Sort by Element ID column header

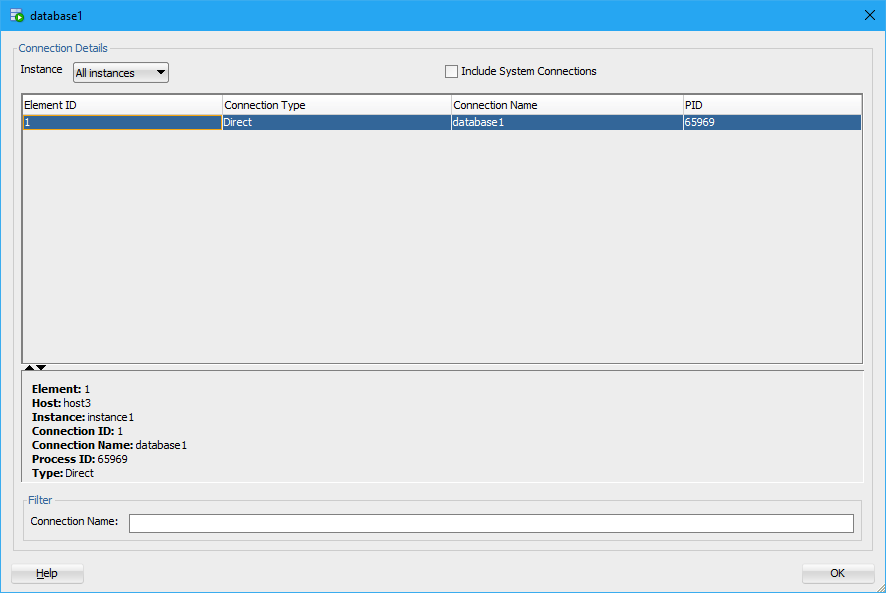pyautogui.click(x=122, y=105)
